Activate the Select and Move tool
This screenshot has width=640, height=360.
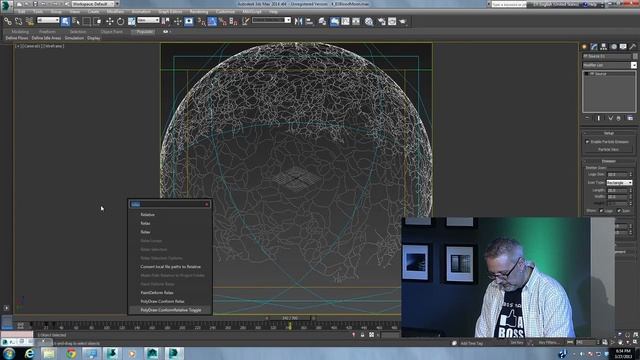pyautogui.click(x=109, y=22)
